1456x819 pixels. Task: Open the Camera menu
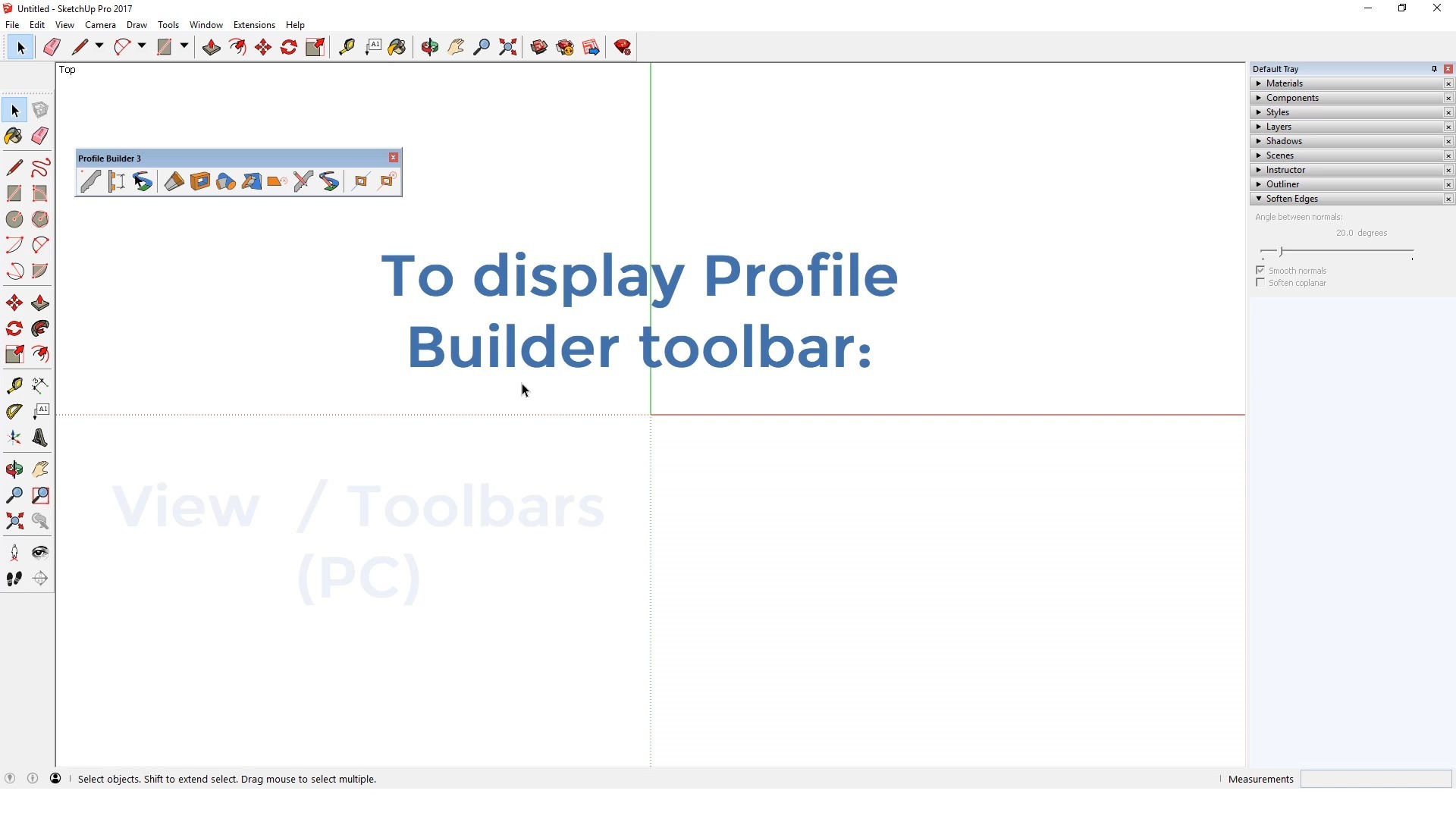(x=100, y=24)
